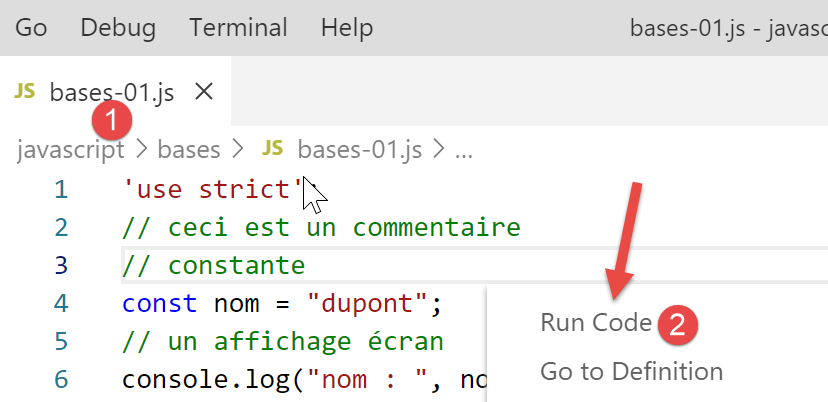Screen dimensions: 828x402
Task: Open the Terminal menu
Action: 238,28
